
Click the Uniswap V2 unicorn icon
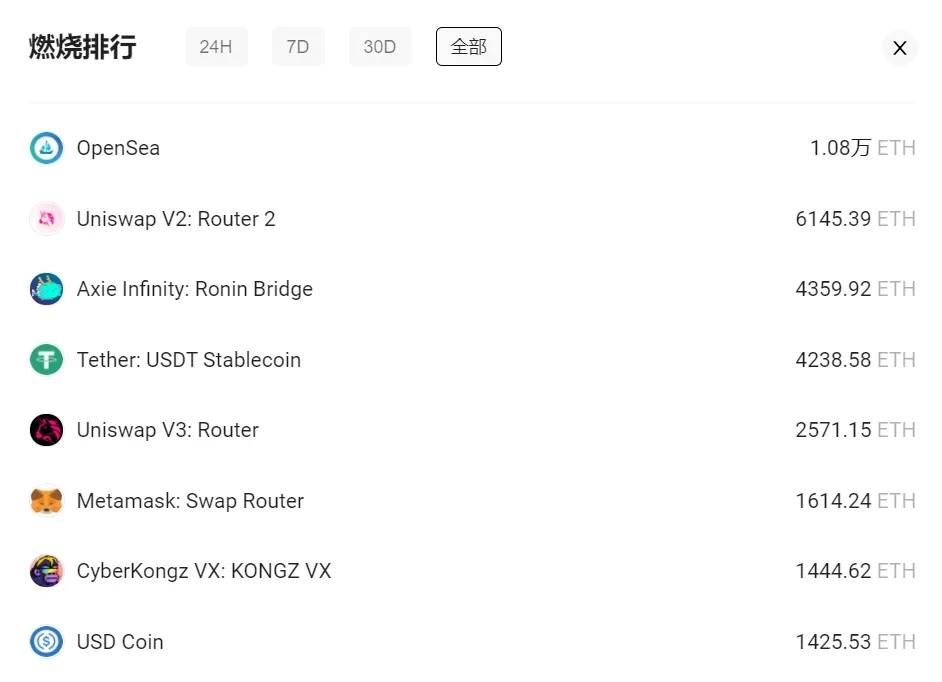point(46,219)
